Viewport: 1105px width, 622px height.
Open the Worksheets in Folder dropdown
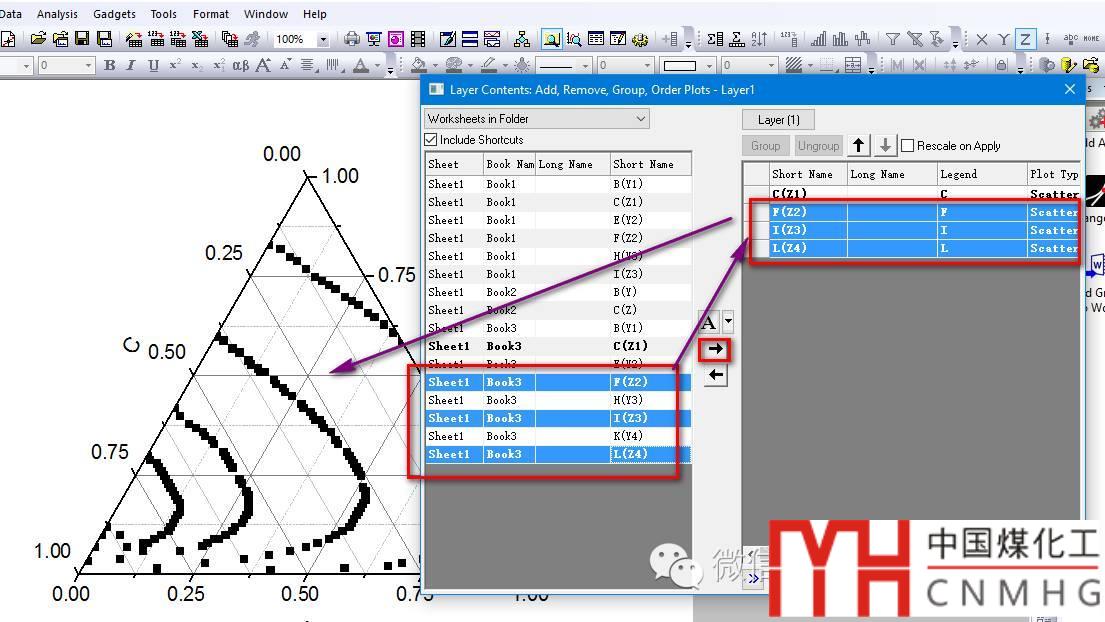pyautogui.click(x=537, y=119)
